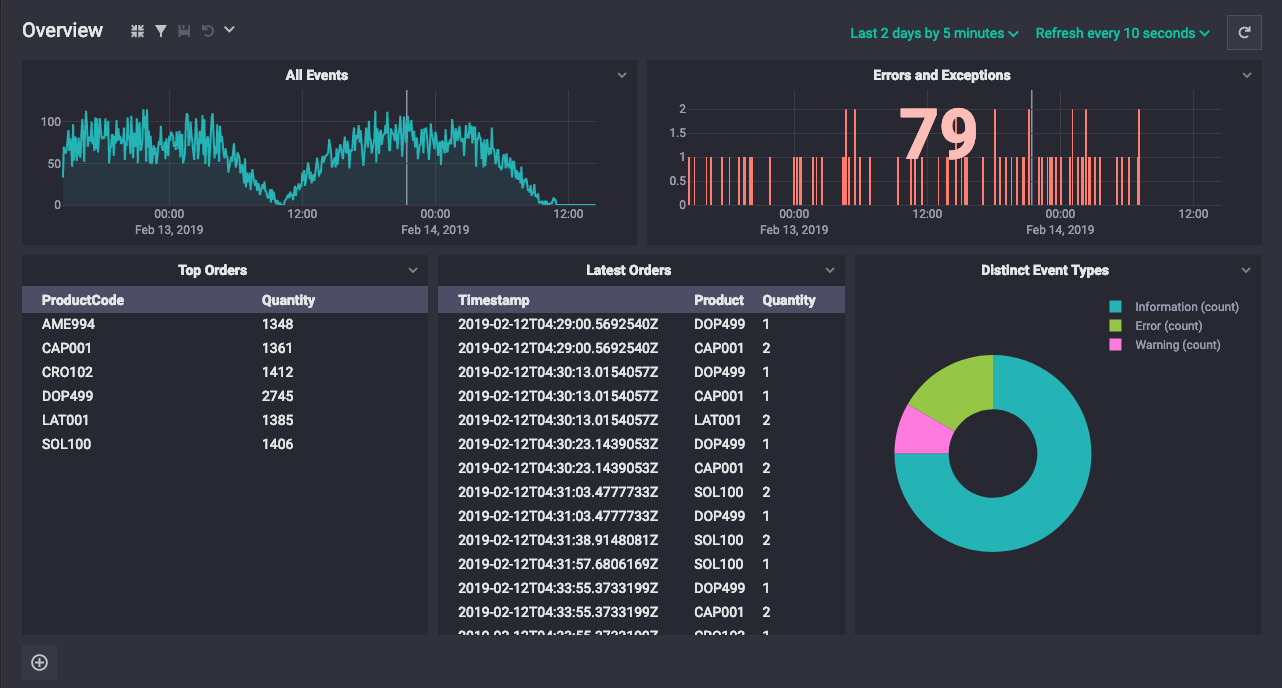Click the Top Orders panel title
Image resolution: width=1282 pixels, height=688 pixels.
click(x=213, y=270)
